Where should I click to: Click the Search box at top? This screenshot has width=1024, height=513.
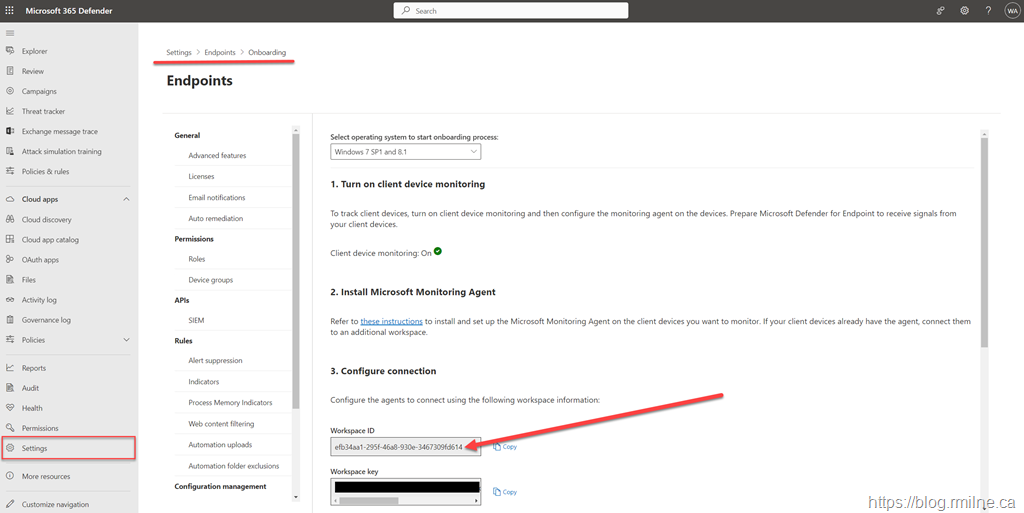511,10
